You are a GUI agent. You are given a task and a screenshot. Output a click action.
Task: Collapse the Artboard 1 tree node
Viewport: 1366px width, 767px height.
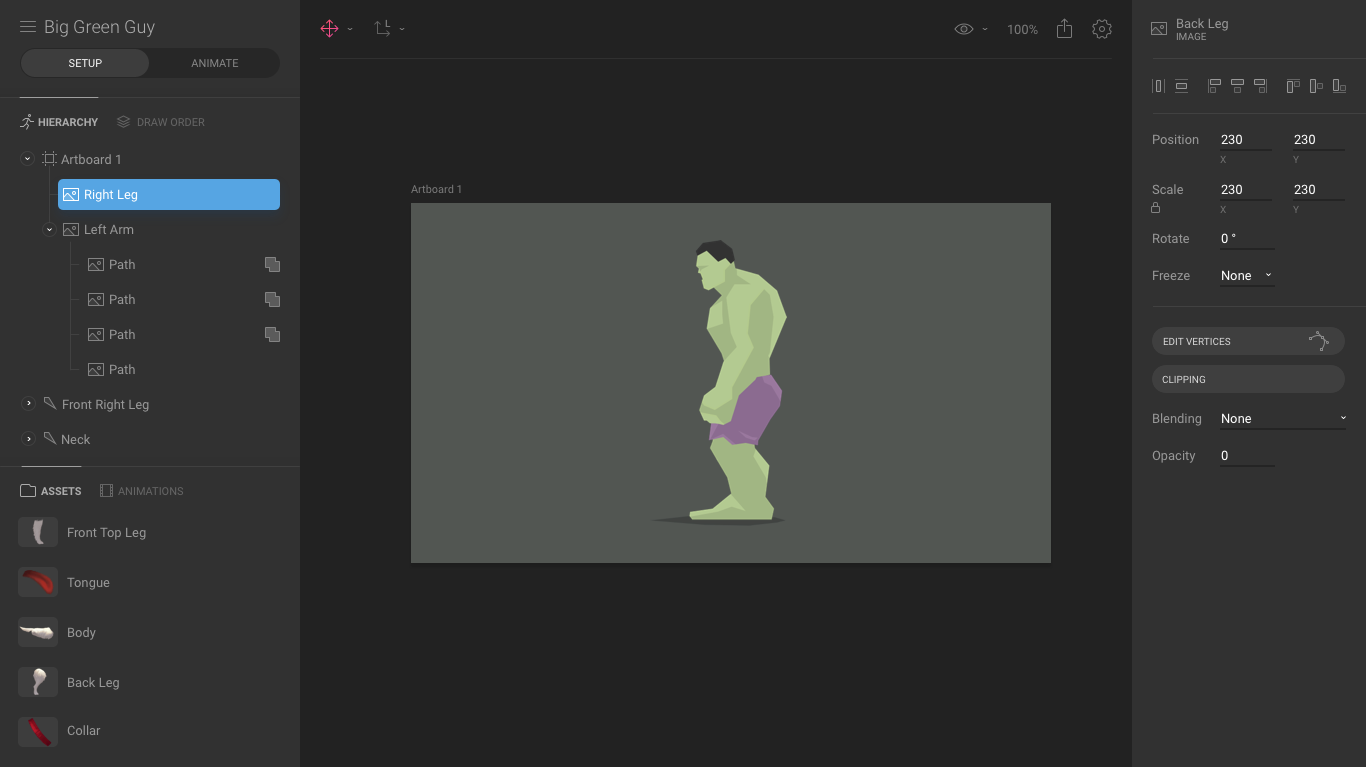[x=28, y=159]
